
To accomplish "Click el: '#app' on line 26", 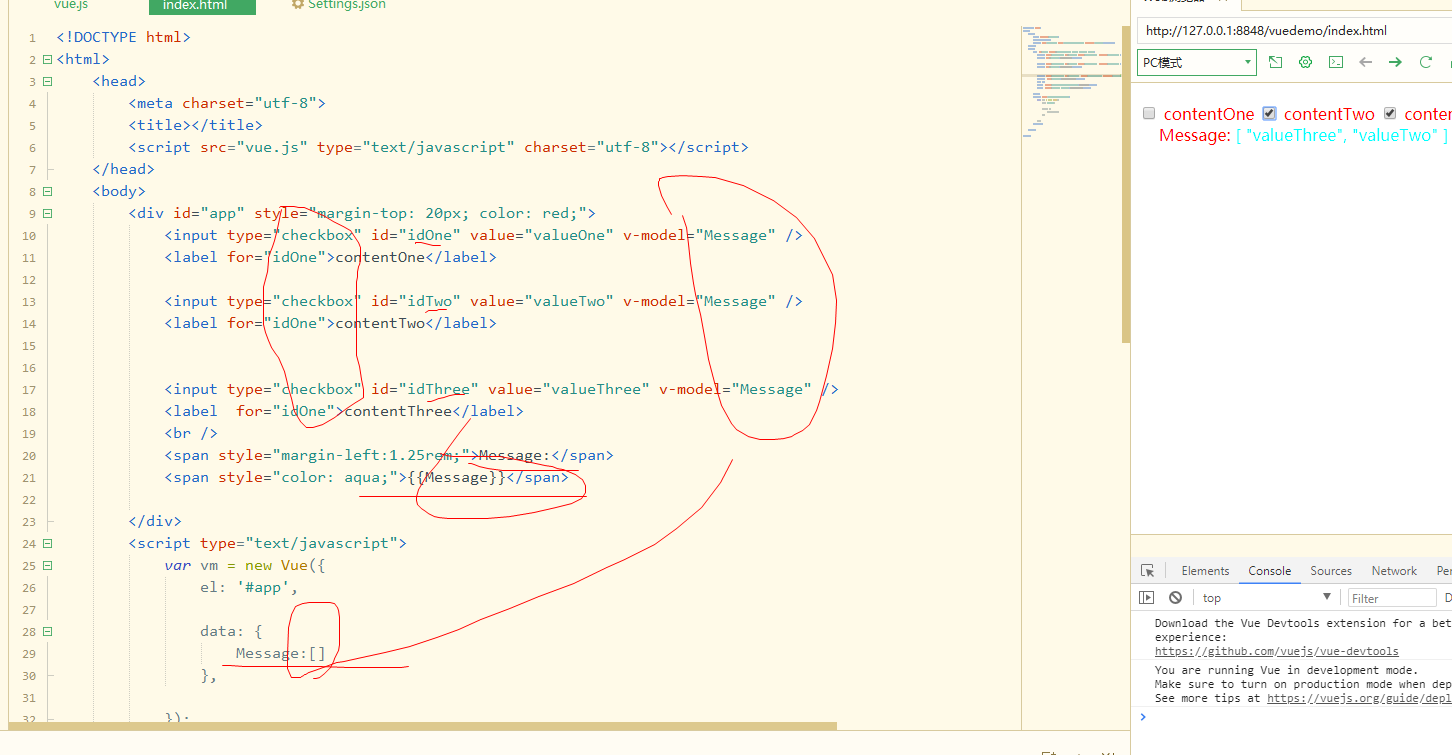I will [x=250, y=587].
